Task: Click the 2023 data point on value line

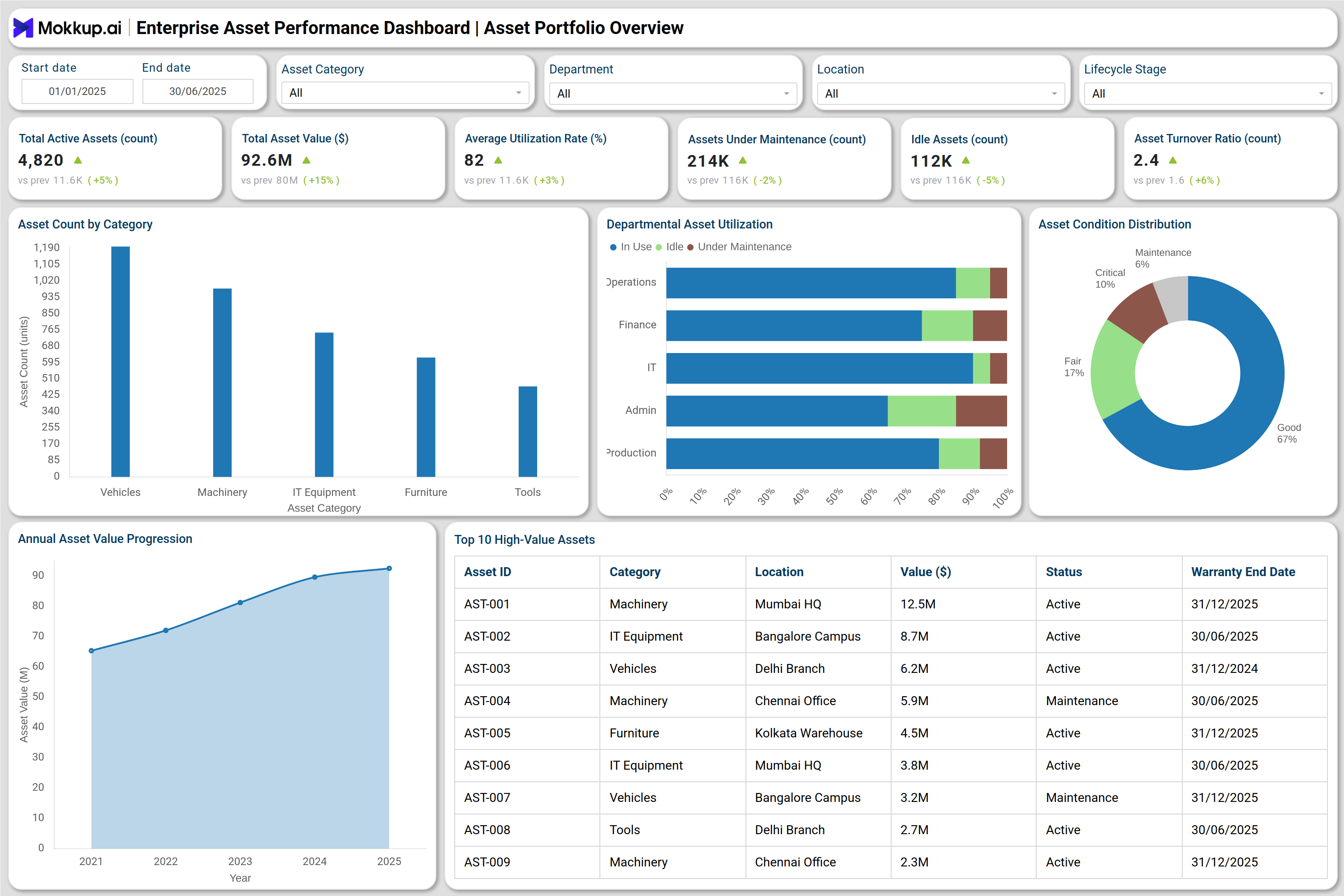Action: pyautogui.click(x=240, y=603)
